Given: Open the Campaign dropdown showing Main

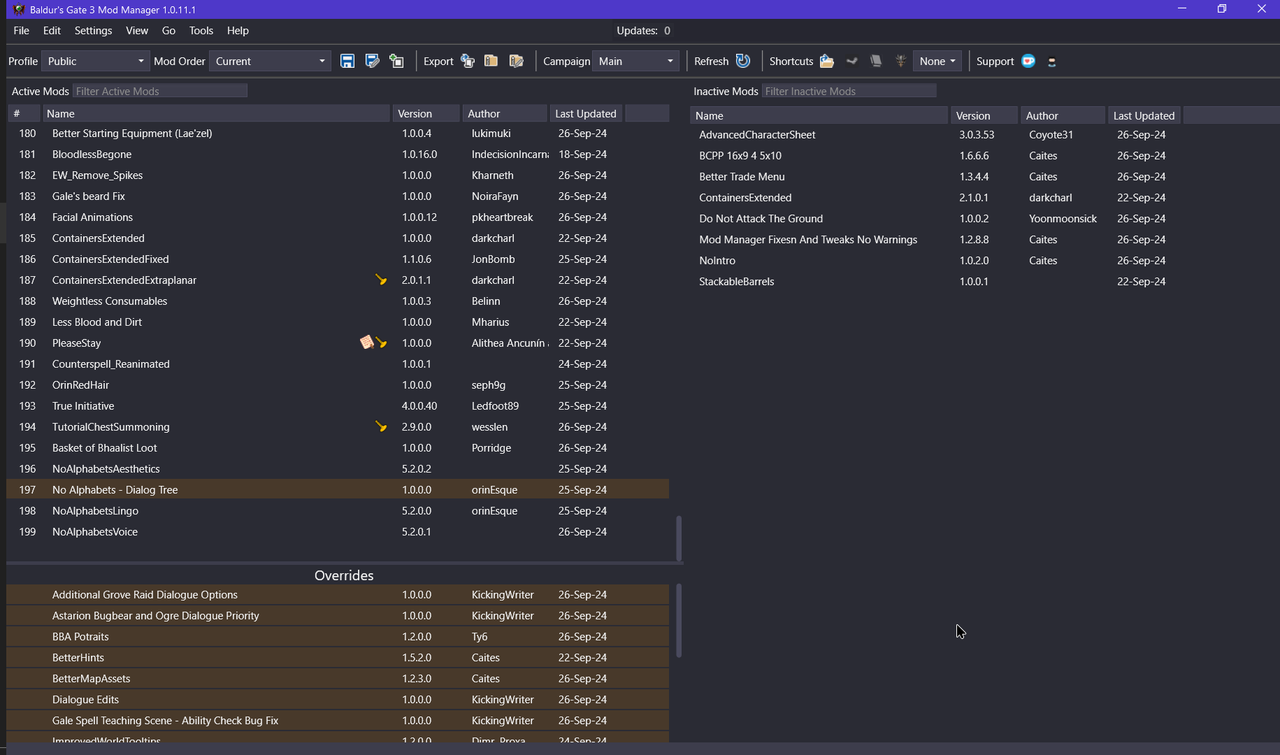Looking at the screenshot, I should [x=636, y=61].
